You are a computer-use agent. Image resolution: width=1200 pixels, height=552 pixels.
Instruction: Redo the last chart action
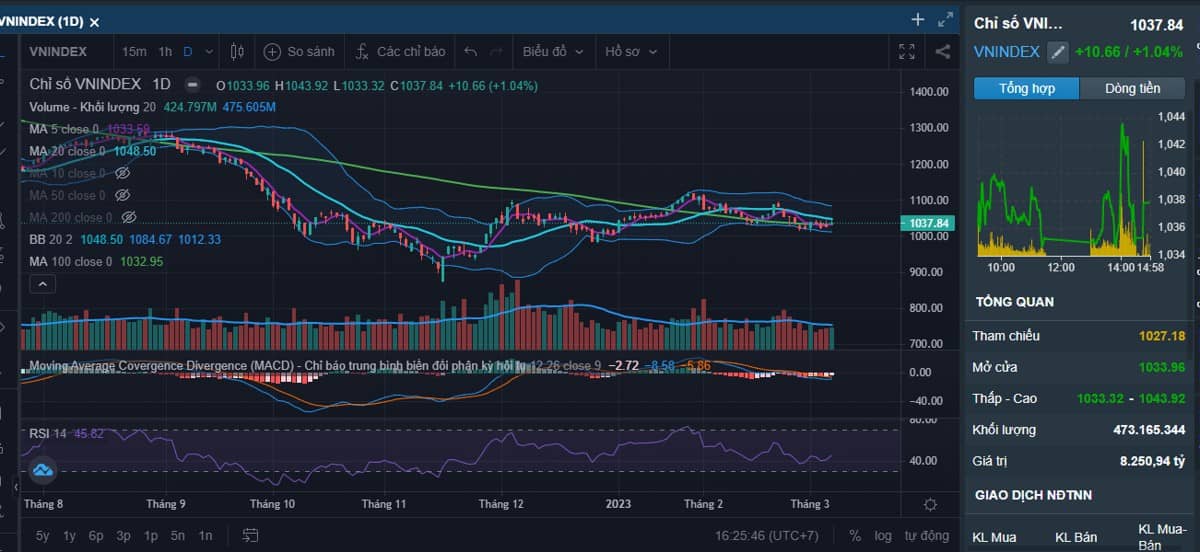[498, 51]
